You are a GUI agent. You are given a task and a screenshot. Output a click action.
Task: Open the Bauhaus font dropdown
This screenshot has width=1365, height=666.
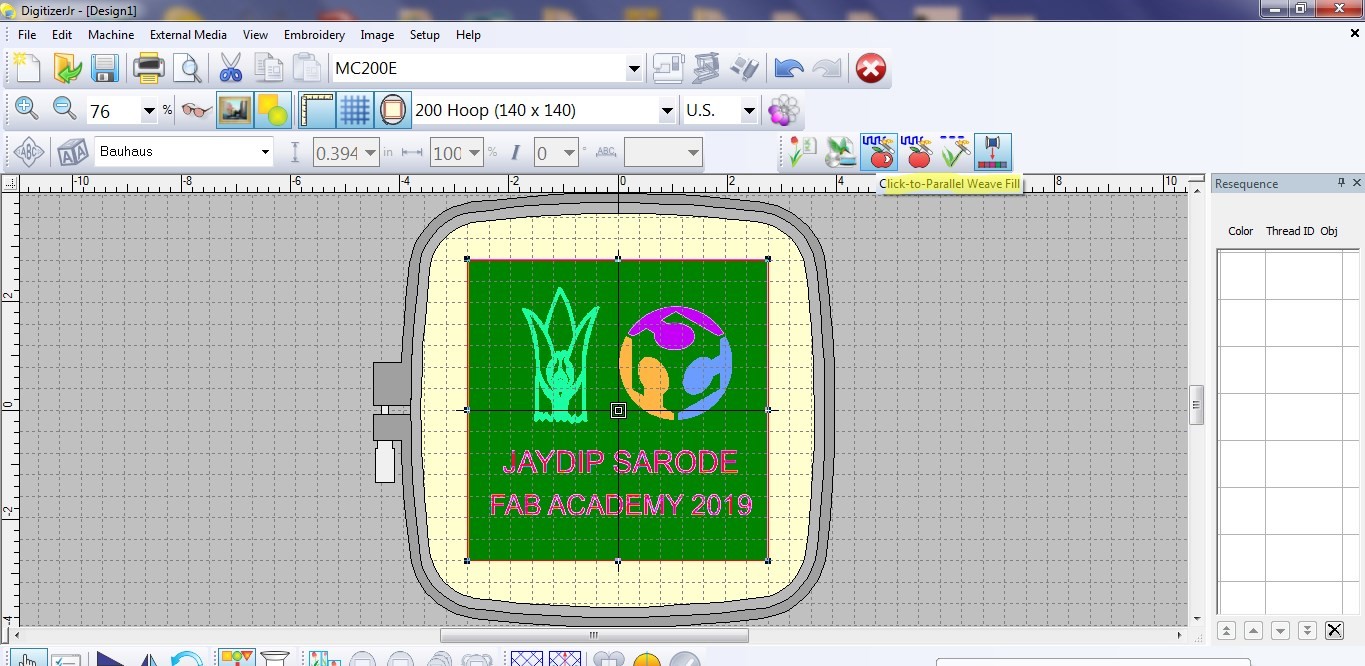(x=265, y=152)
